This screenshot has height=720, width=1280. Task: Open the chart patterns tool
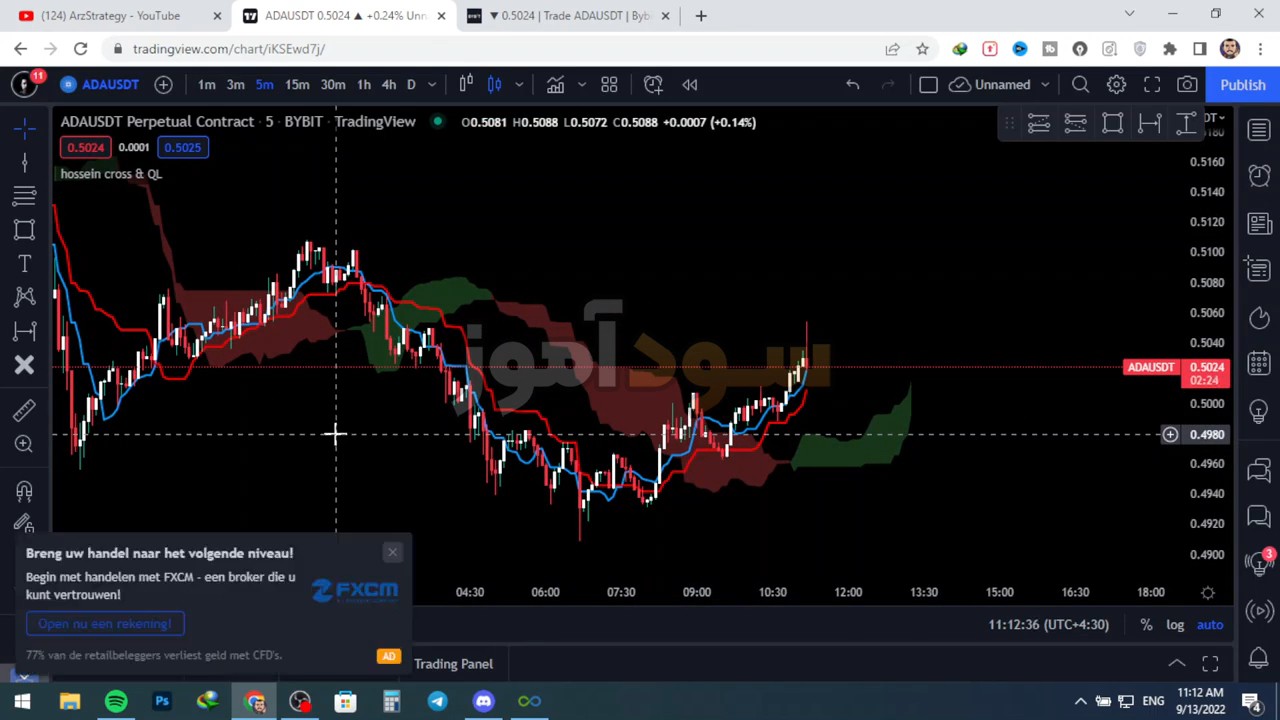(x=25, y=297)
